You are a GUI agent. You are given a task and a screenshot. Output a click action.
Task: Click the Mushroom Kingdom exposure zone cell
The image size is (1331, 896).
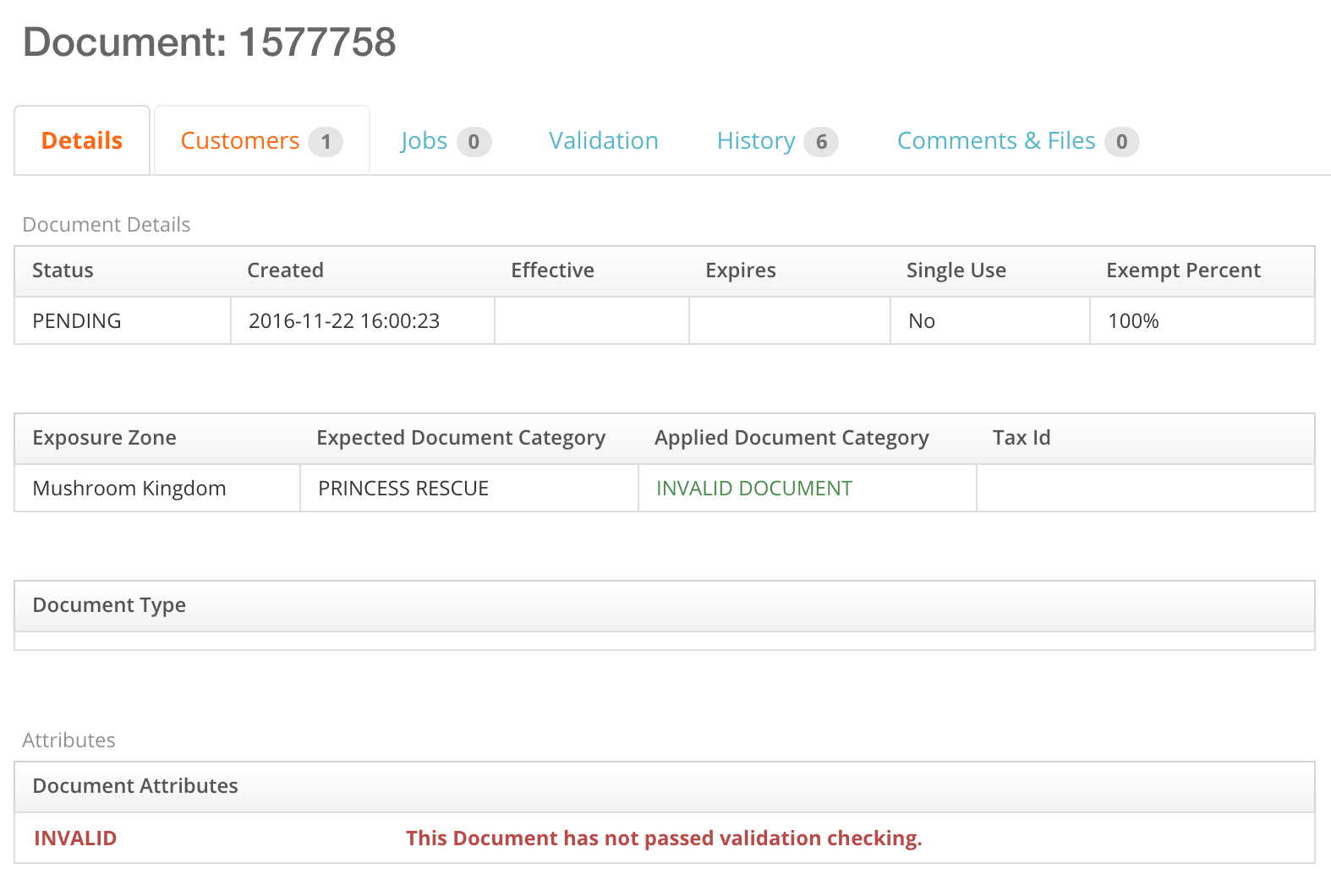tap(129, 489)
